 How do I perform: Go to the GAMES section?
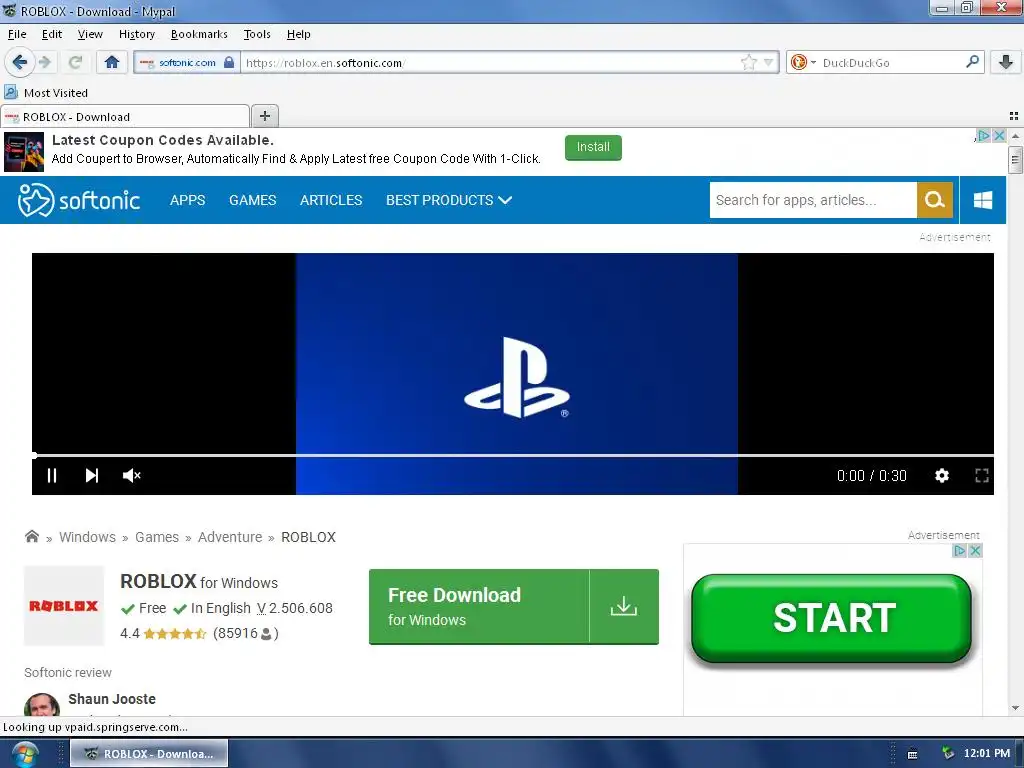click(253, 200)
